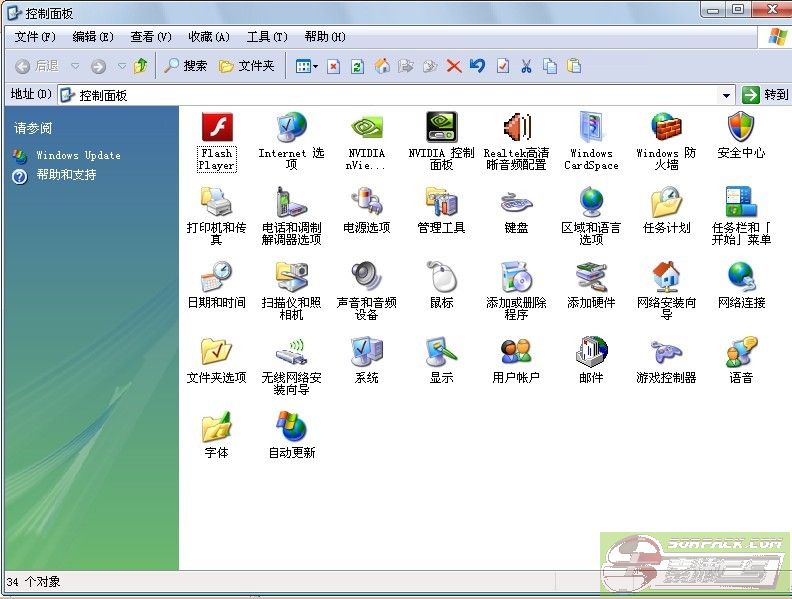Screen dimensions: 792x599
Task: Go up one folder level using toolbar arrow
Action: pyautogui.click(x=140, y=66)
